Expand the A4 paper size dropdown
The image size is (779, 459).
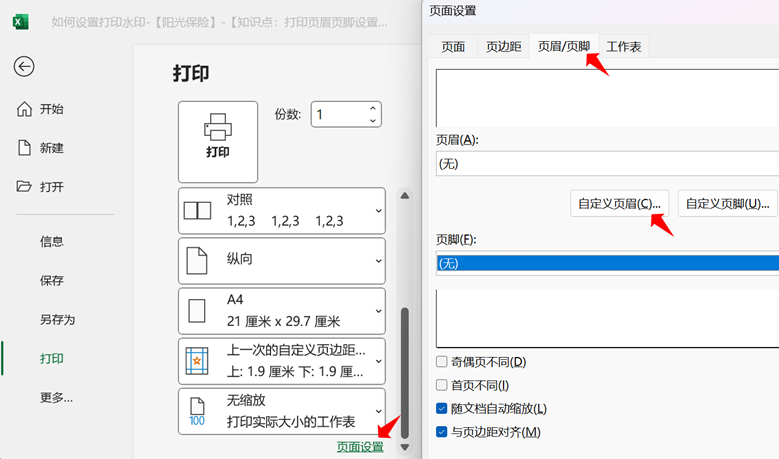tap(378, 310)
